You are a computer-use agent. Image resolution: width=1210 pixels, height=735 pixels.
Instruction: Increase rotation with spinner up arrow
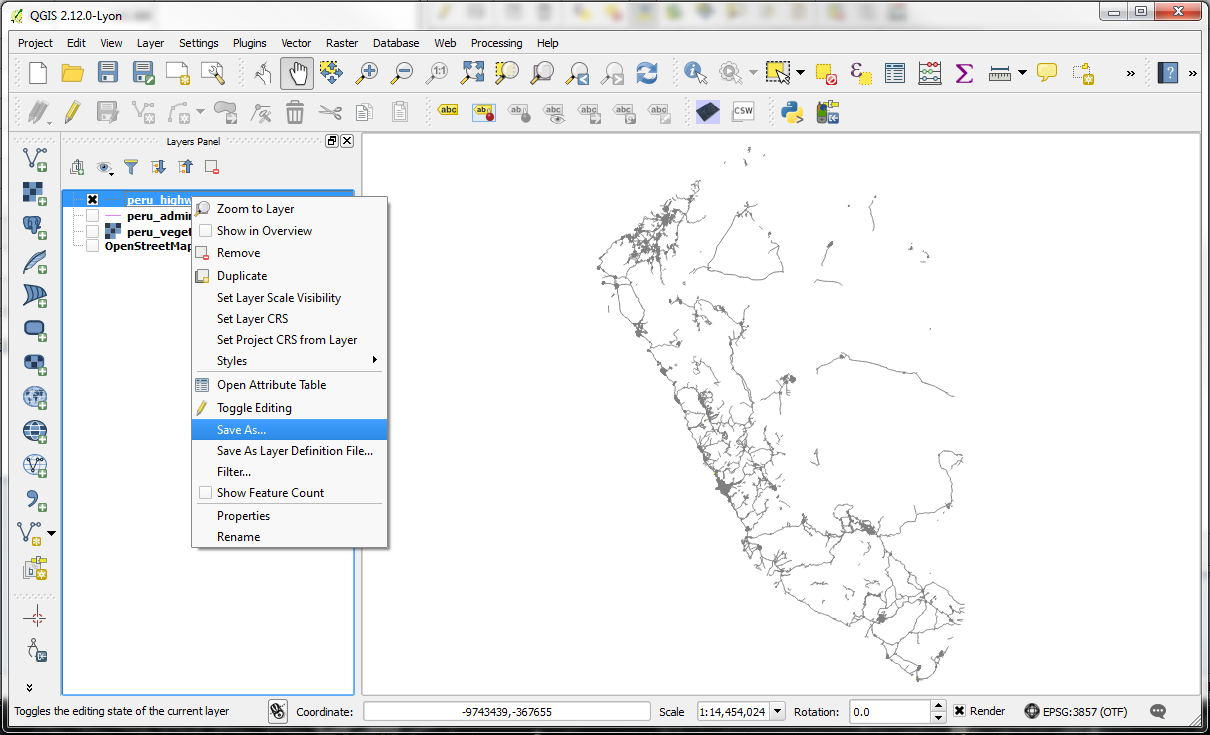(x=938, y=706)
